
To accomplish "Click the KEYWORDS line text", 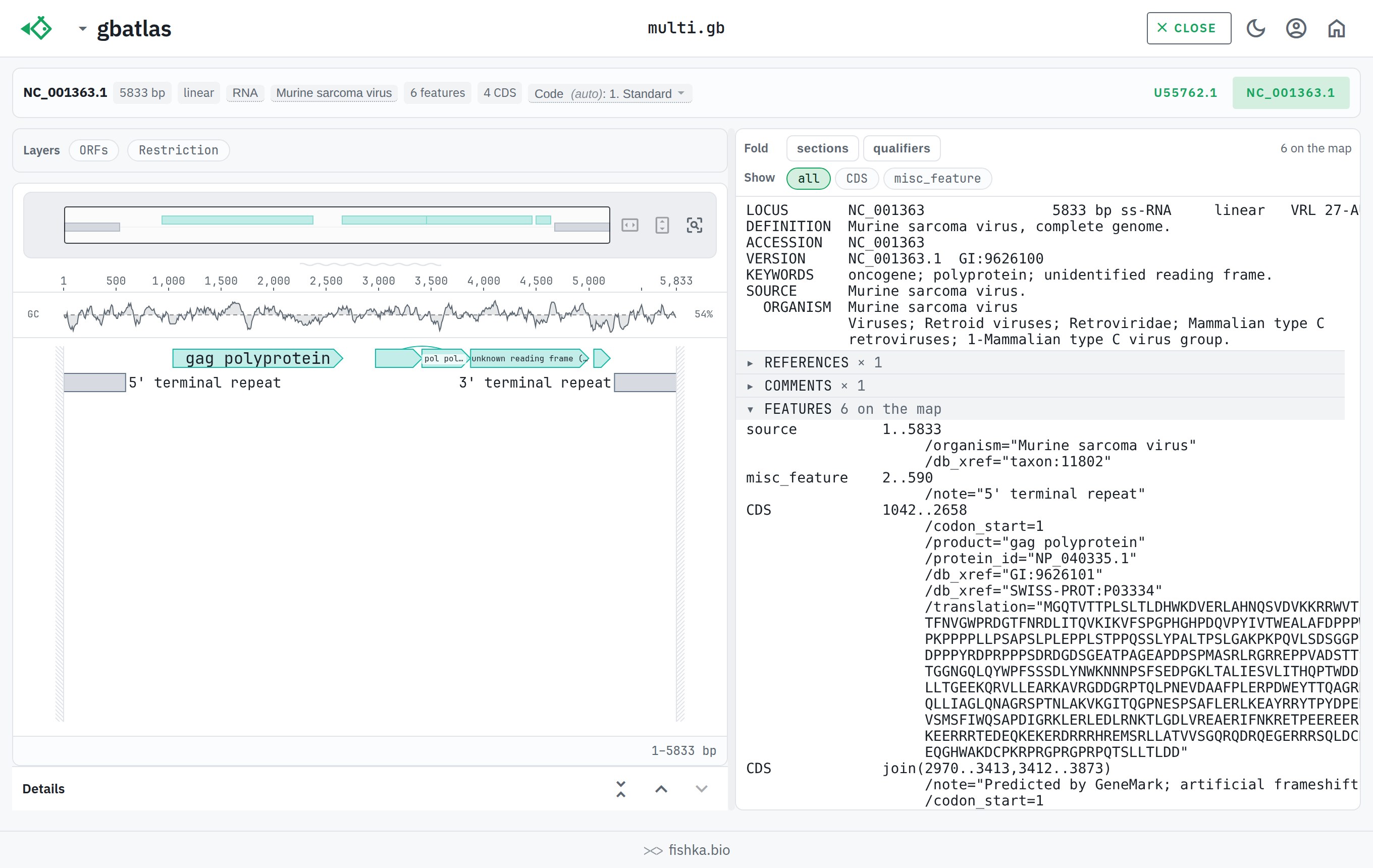I will [x=1009, y=275].
